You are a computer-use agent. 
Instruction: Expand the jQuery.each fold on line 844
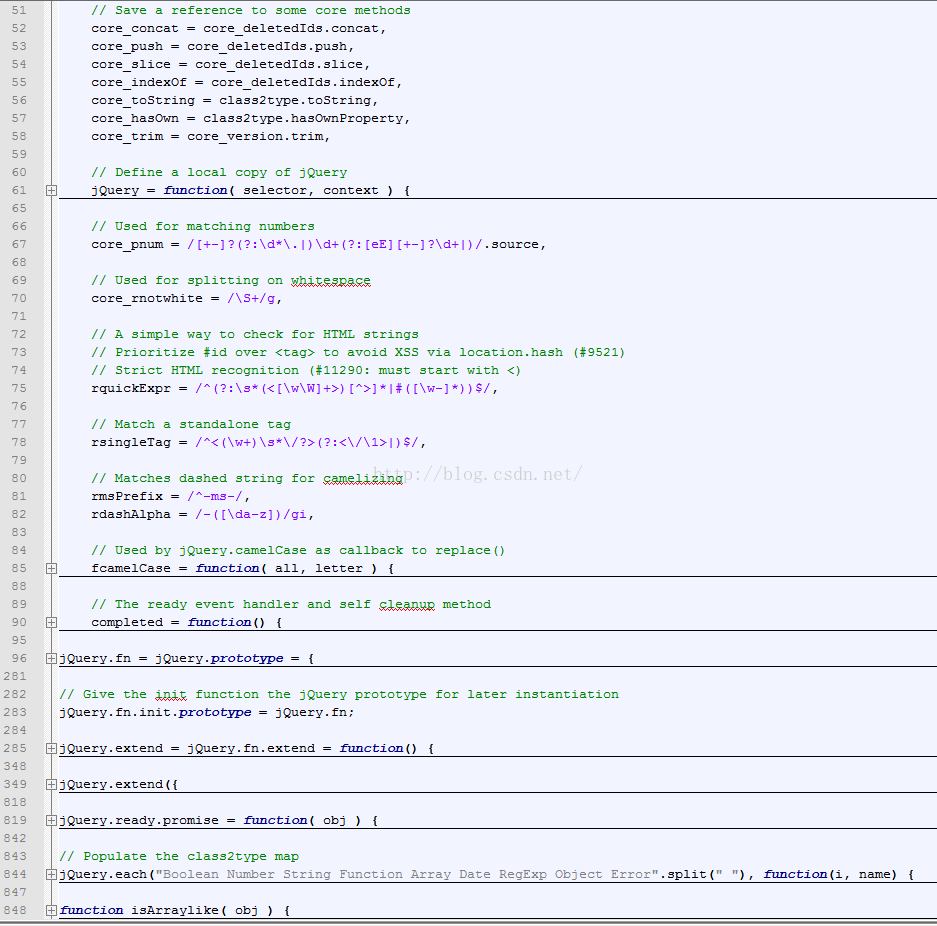[x=51, y=875]
